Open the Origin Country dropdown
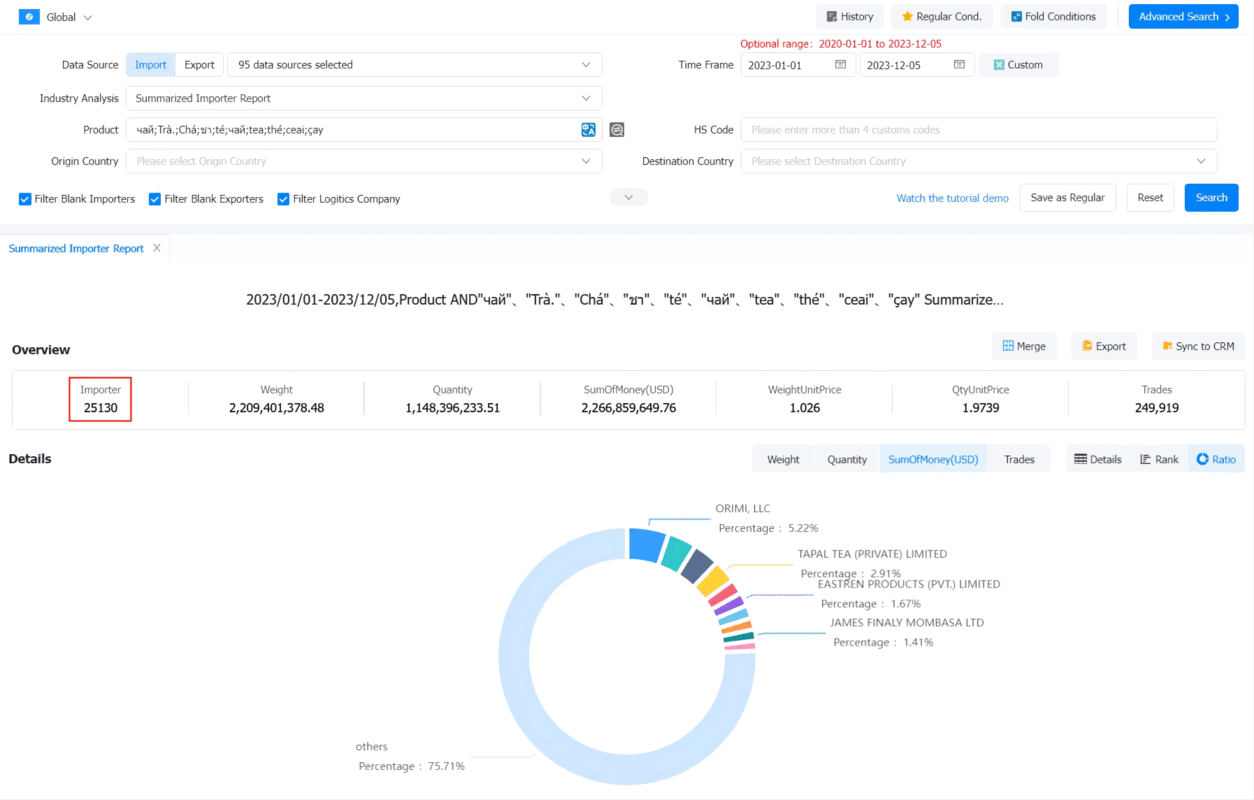Screen dimensions: 1254x800 (364, 161)
